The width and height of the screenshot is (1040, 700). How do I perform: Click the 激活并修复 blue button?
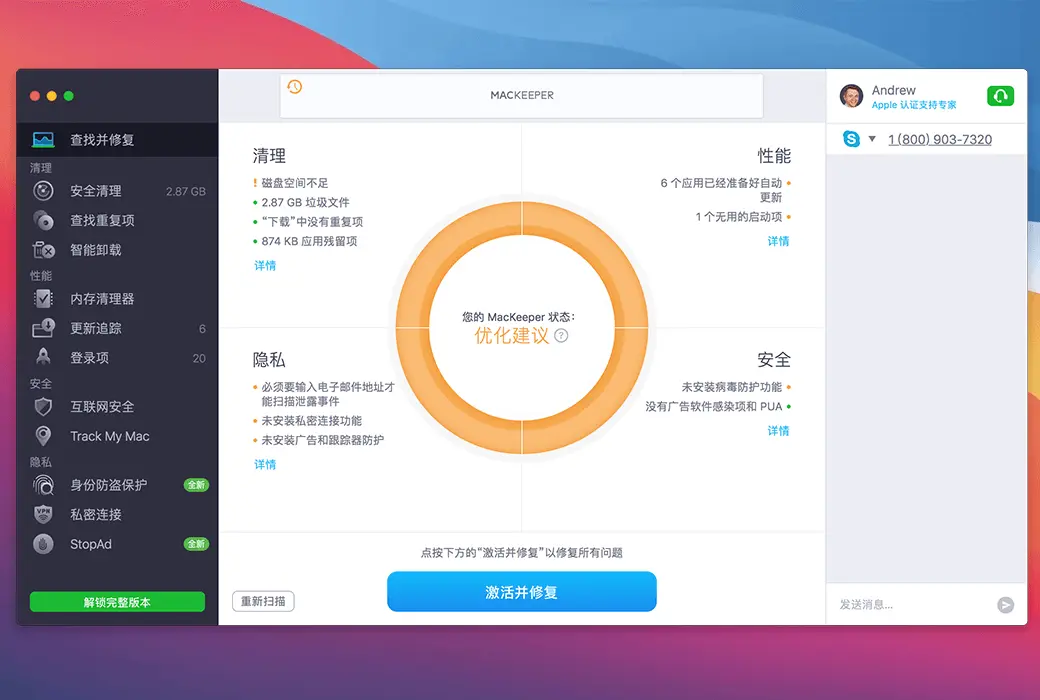pos(522,592)
